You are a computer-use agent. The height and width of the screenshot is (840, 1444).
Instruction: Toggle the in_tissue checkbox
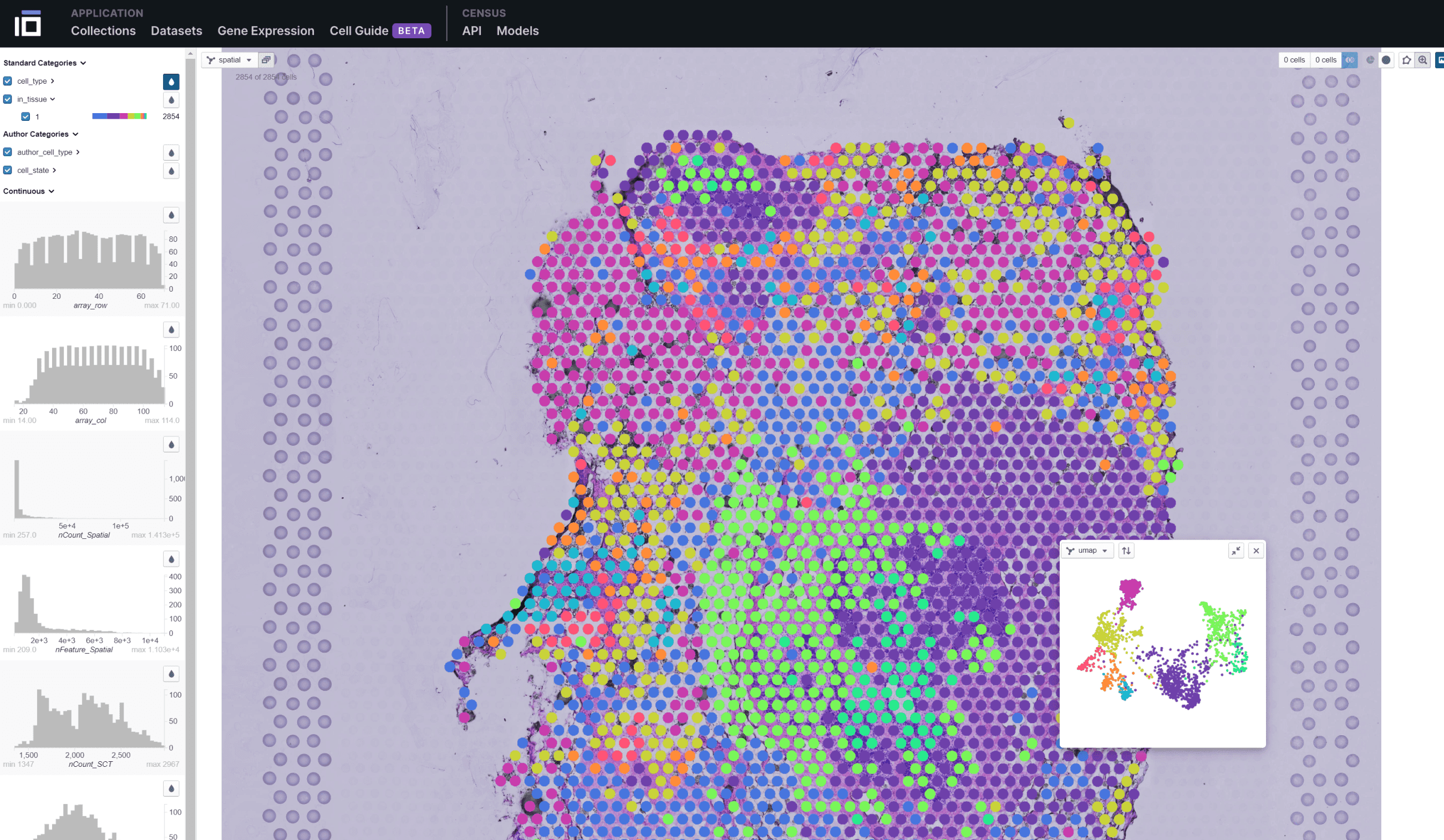coord(7,99)
